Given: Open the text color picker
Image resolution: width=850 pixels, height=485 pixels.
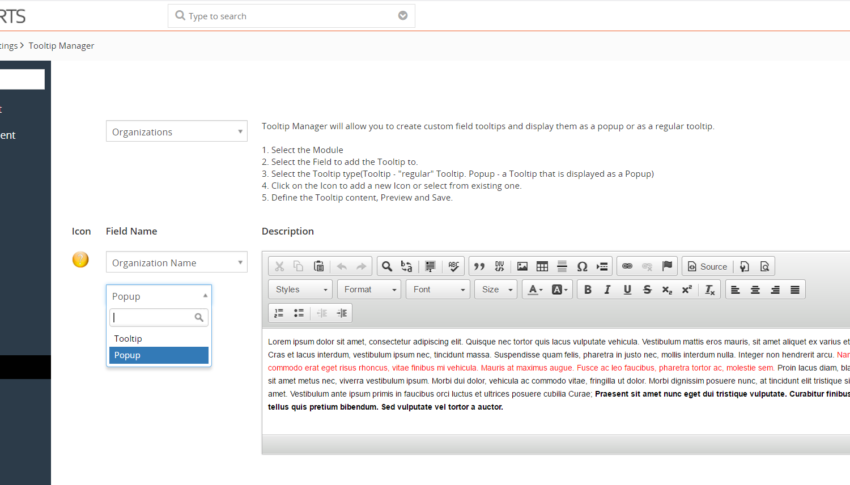Looking at the screenshot, I should click(x=535, y=289).
